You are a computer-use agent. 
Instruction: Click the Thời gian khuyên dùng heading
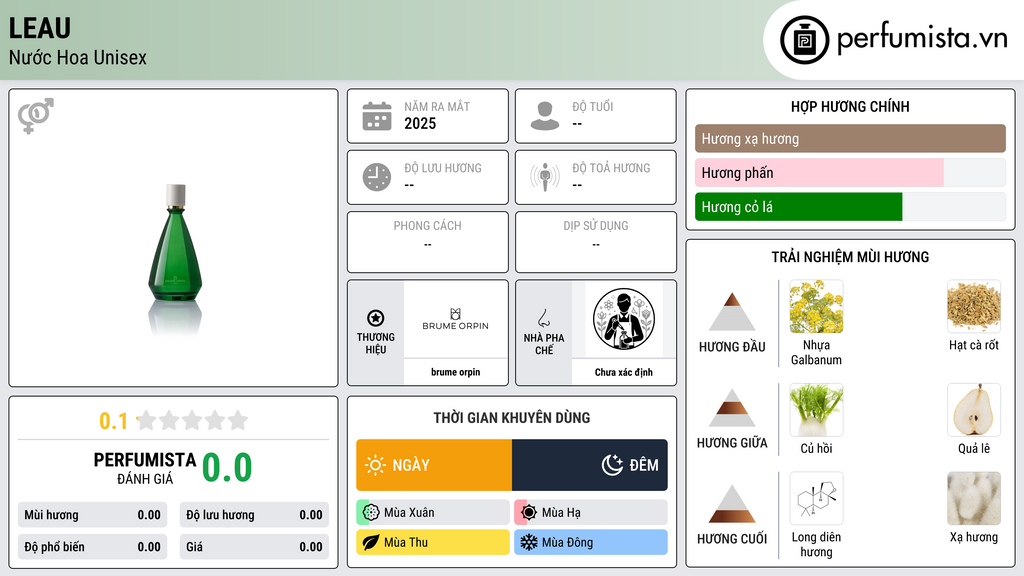point(512,418)
